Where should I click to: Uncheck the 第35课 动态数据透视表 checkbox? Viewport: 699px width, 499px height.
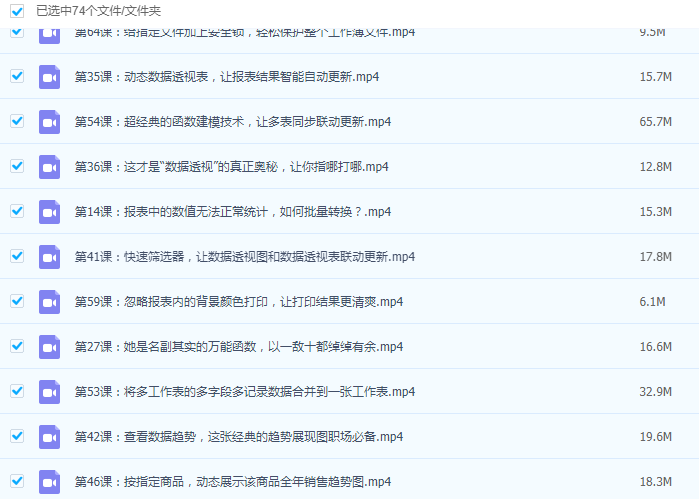coord(17,76)
